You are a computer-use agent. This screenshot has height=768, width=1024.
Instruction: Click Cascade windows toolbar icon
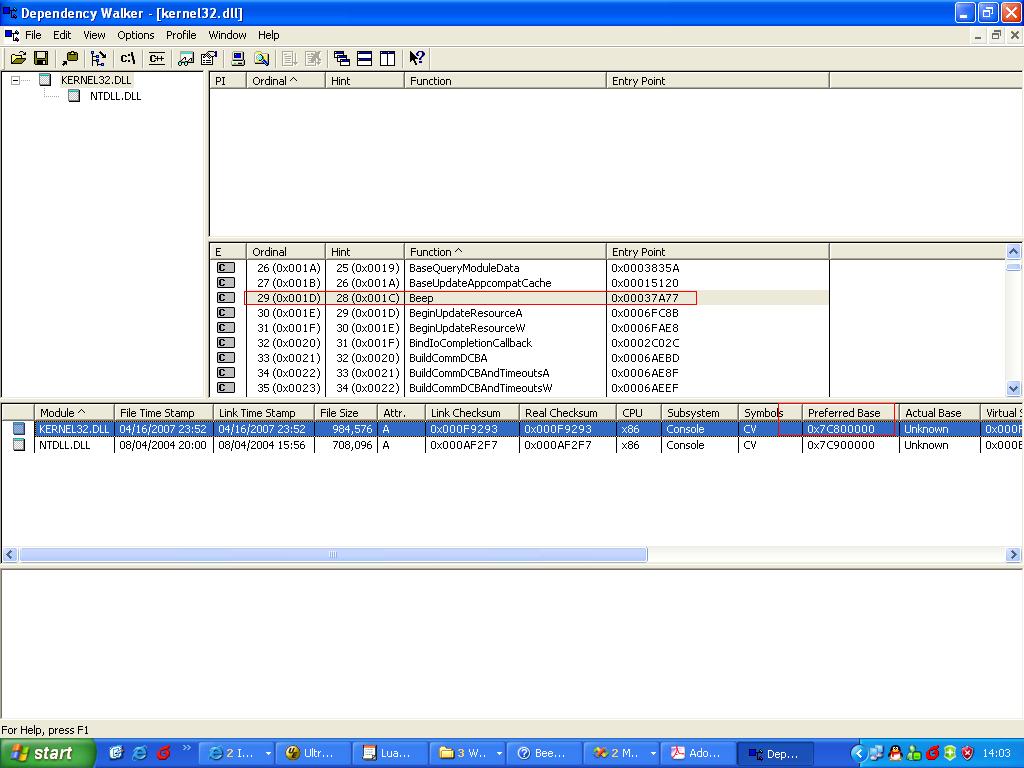[341, 58]
